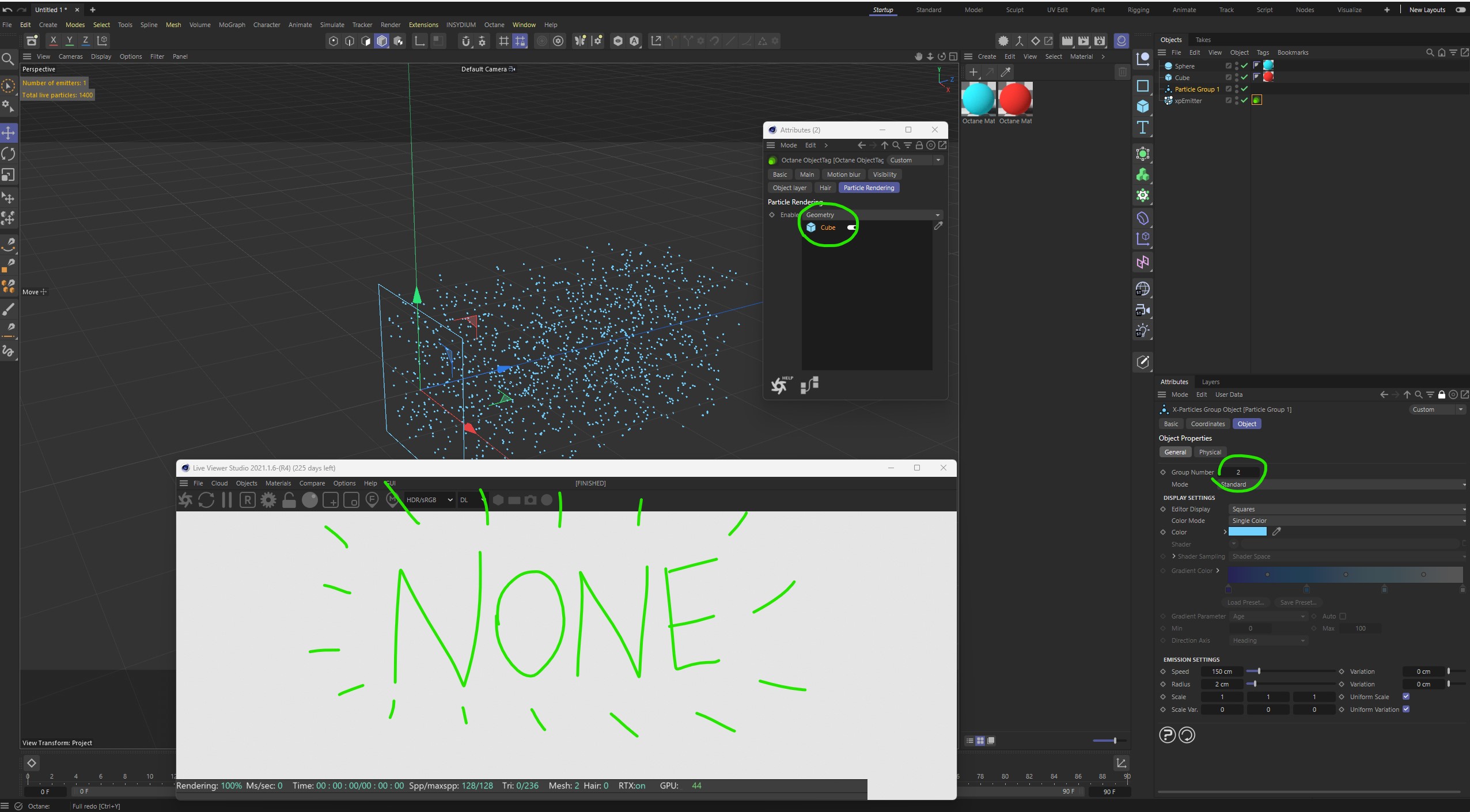Toggle the Uniform Scale checkbox
Image resolution: width=1470 pixels, height=812 pixels.
(x=1406, y=696)
